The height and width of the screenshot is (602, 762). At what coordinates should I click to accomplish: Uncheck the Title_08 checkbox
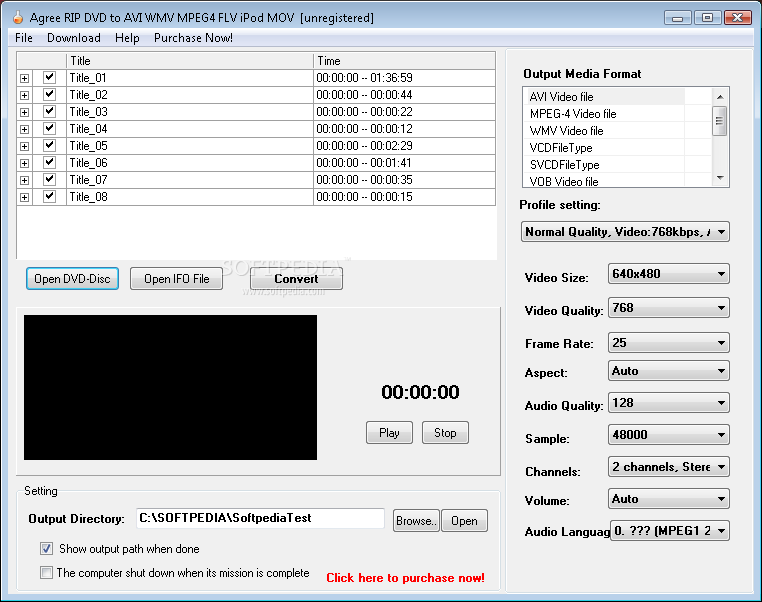(49, 196)
